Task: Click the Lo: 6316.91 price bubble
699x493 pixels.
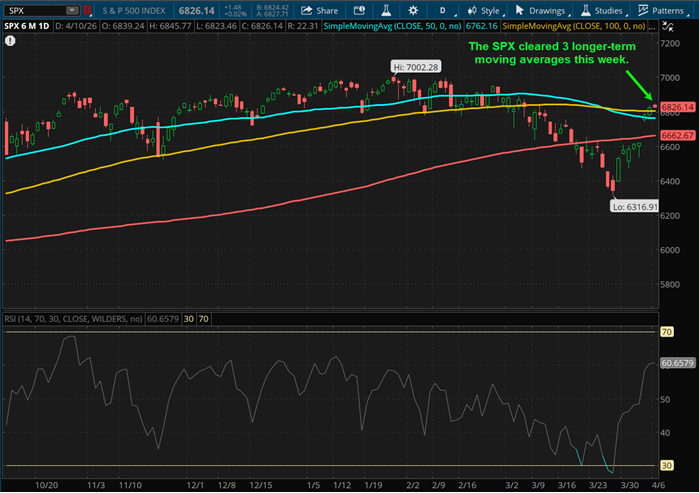Action: (635, 206)
